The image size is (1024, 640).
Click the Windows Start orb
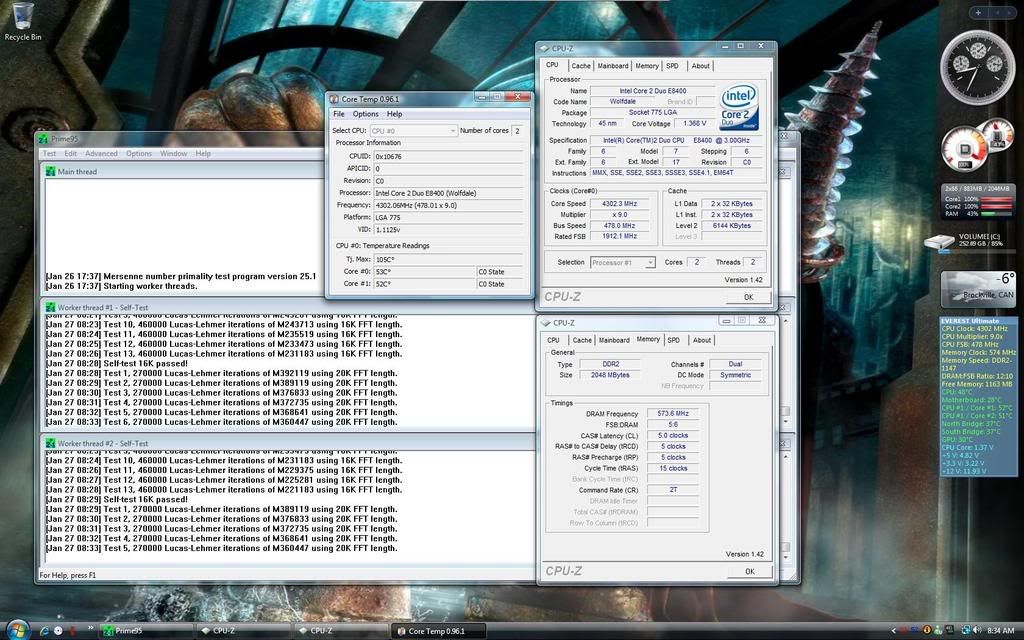[x=17, y=630]
